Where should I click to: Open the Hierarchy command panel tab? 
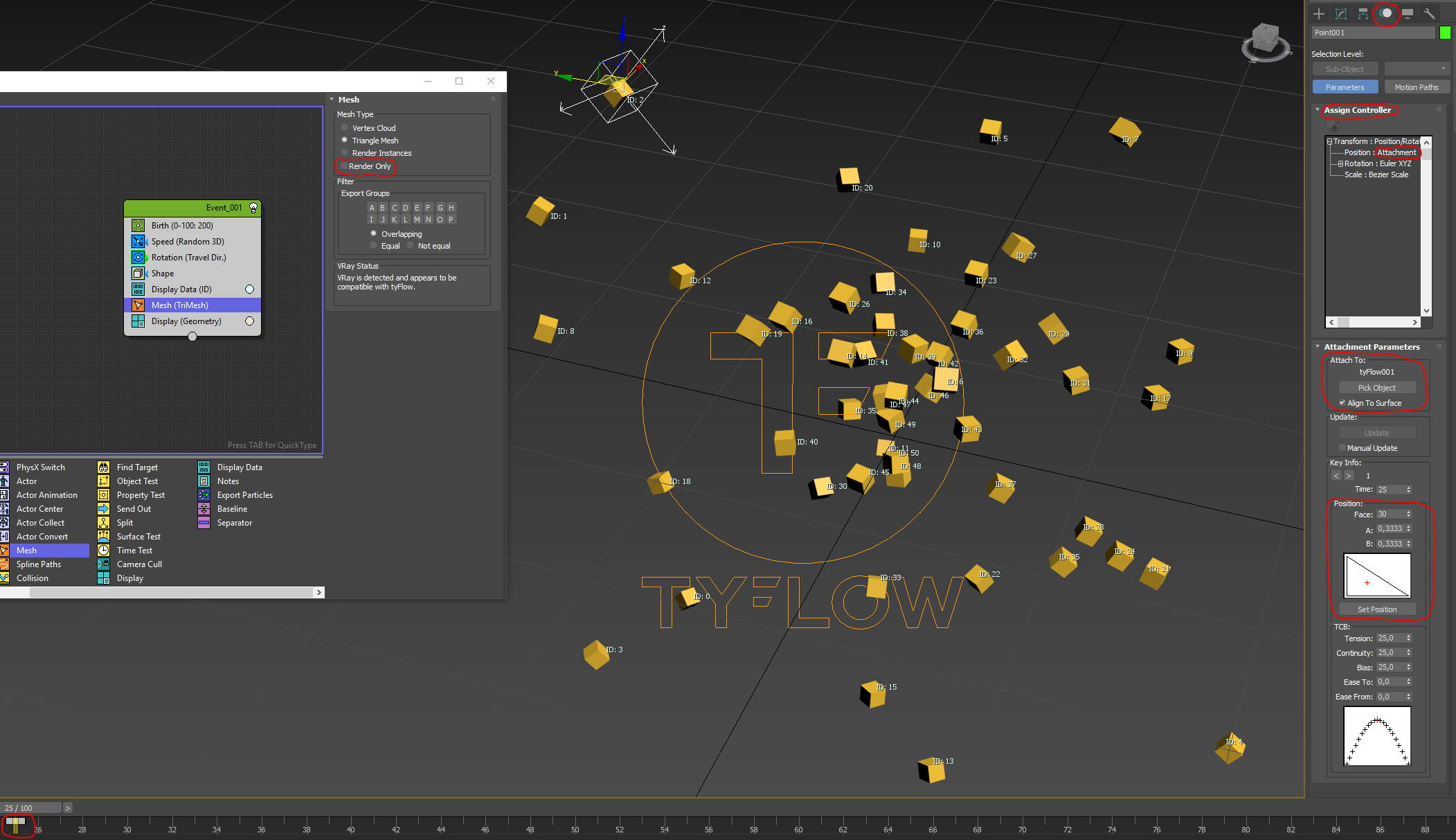click(1363, 13)
